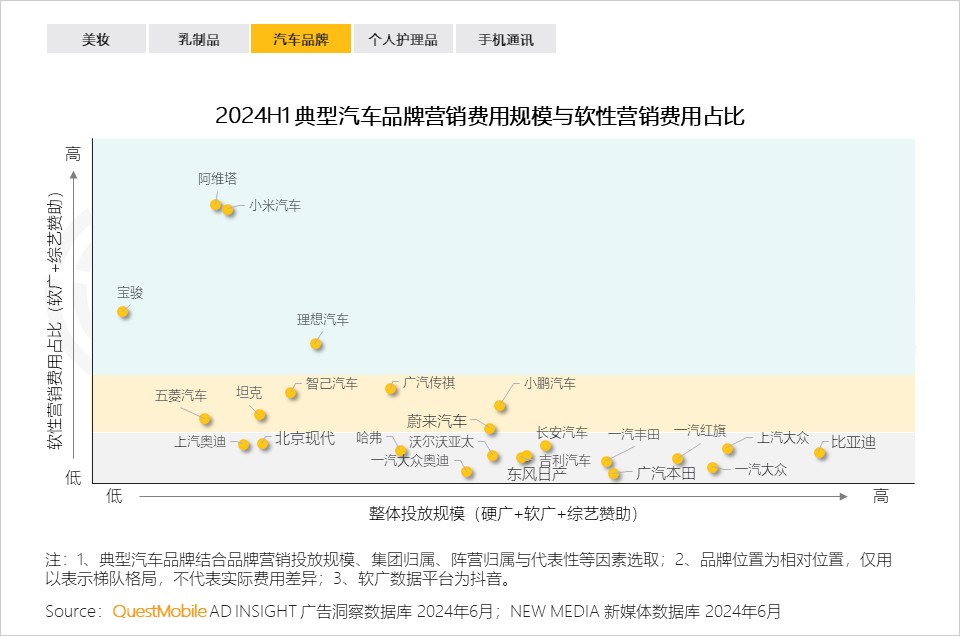
Task: Click the 坦克 data point
Action: click(260, 414)
